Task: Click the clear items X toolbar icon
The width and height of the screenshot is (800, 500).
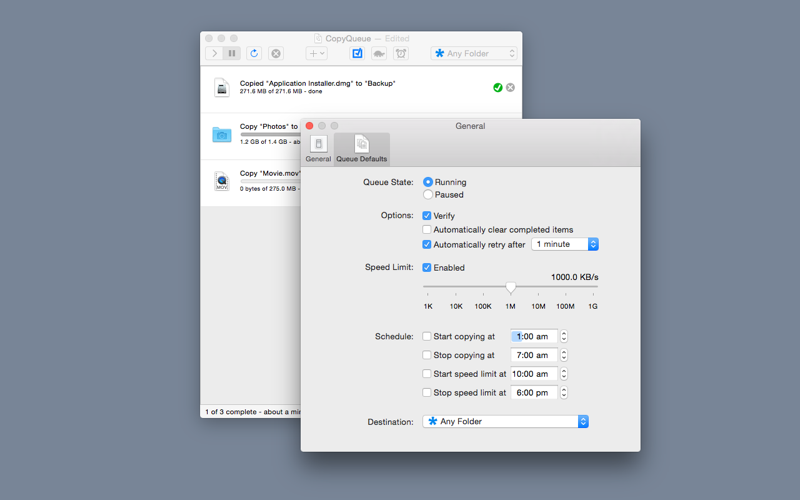Action: (x=276, y=53)
